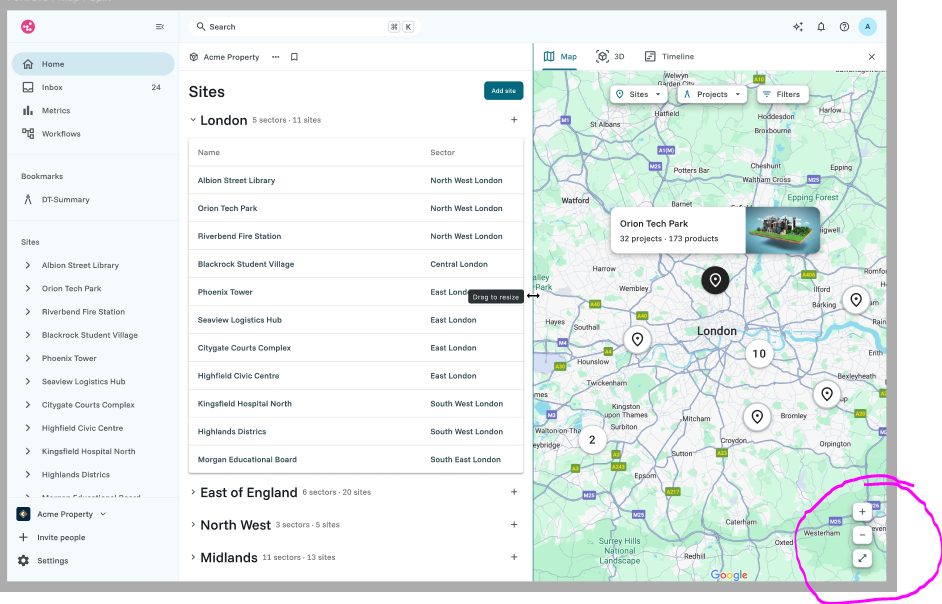Expand Albion Street Library in sidebar tree

[28, 265]
